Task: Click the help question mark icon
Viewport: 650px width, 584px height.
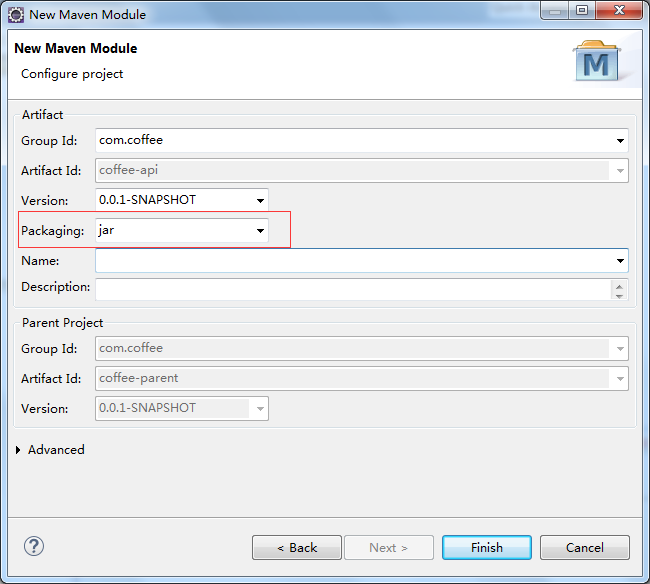Action: [34, 546]
